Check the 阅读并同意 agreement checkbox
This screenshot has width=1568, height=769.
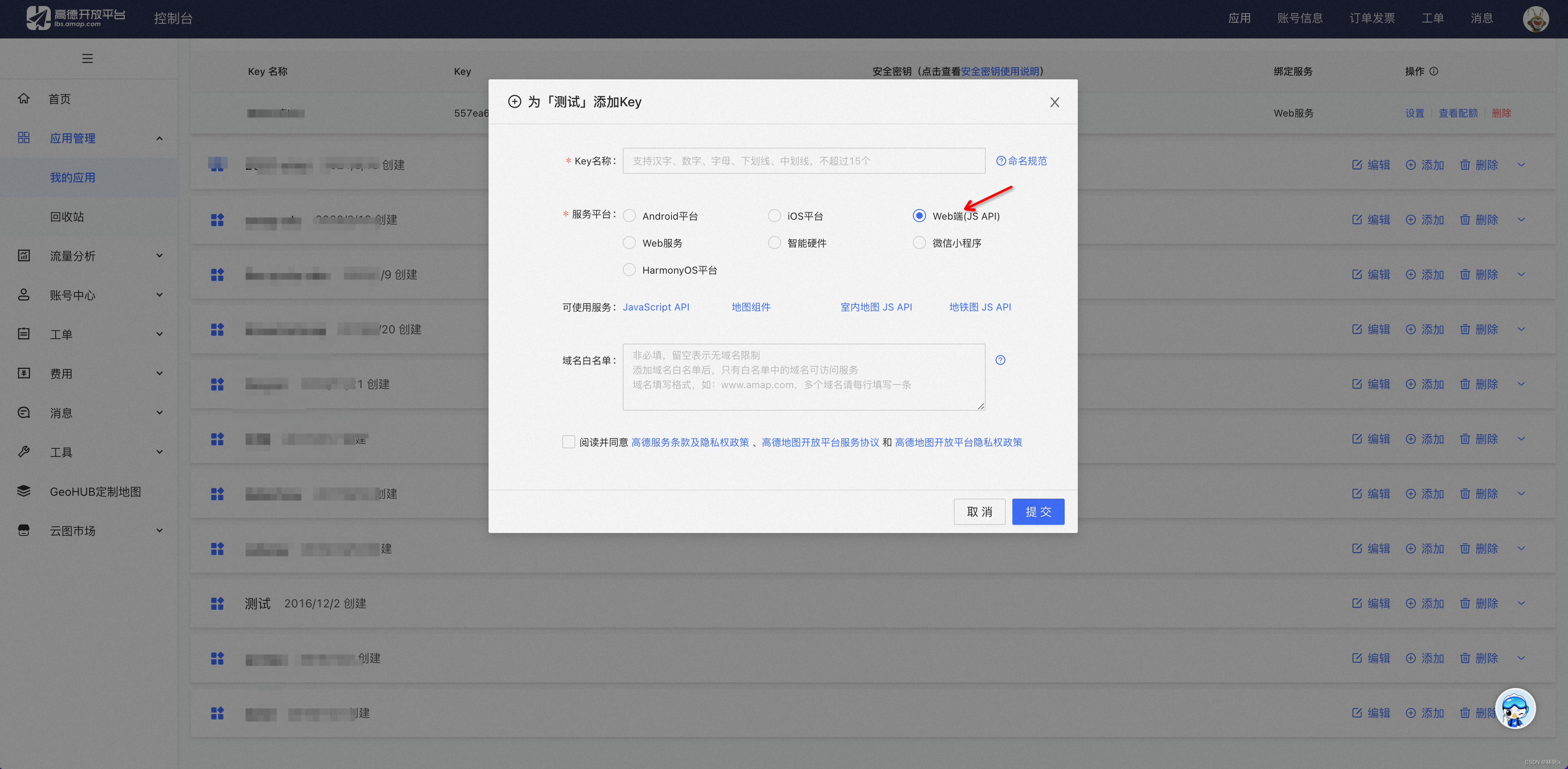coord(568,442)
